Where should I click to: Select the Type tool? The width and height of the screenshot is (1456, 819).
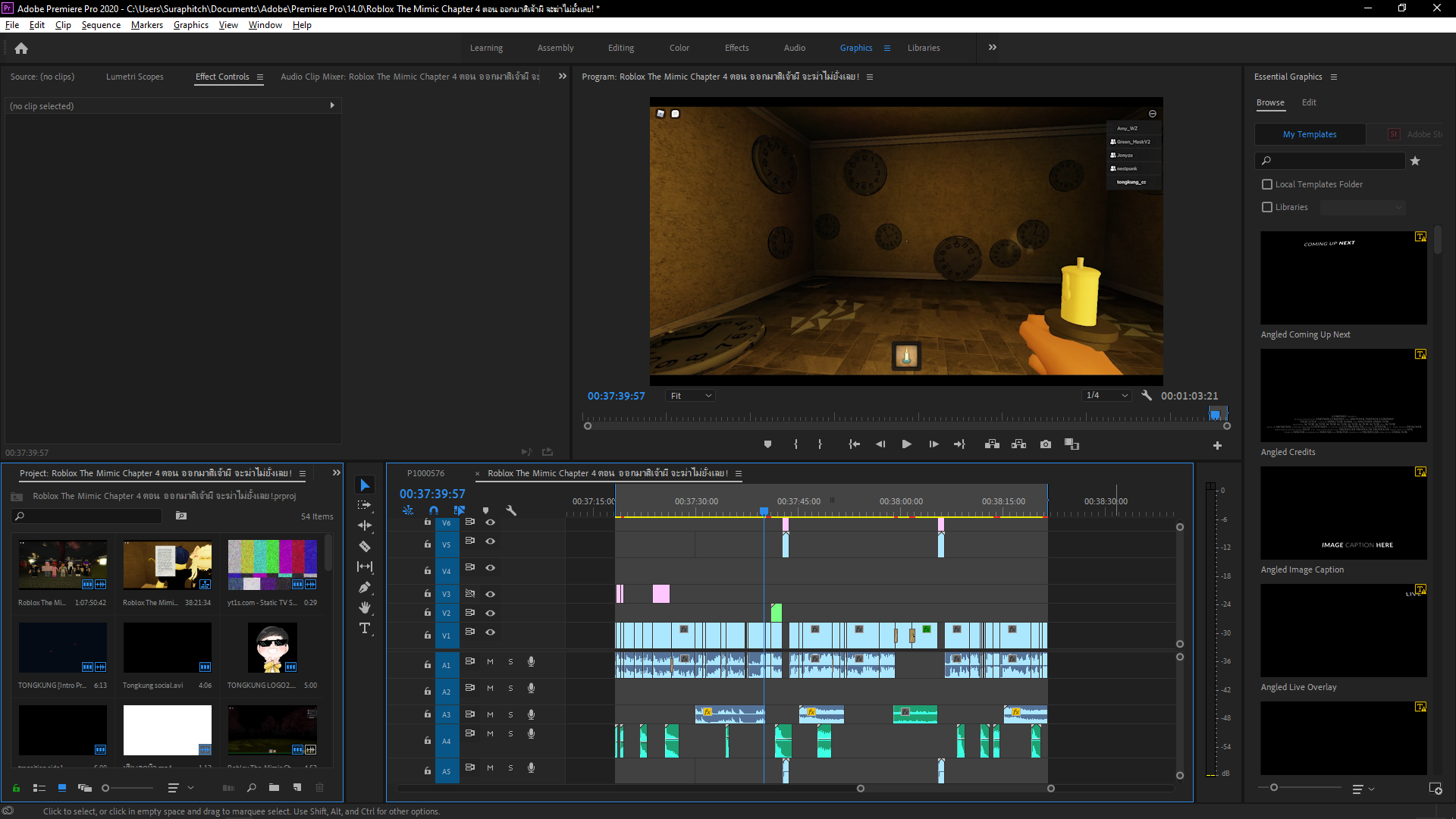point(365,628)
